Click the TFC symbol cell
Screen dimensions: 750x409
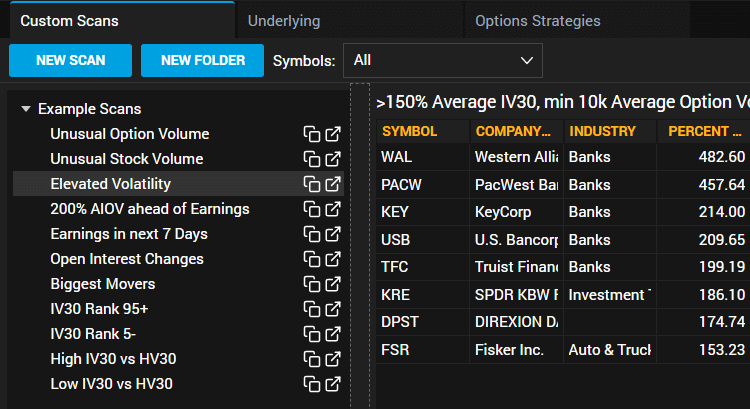point(422,267)
